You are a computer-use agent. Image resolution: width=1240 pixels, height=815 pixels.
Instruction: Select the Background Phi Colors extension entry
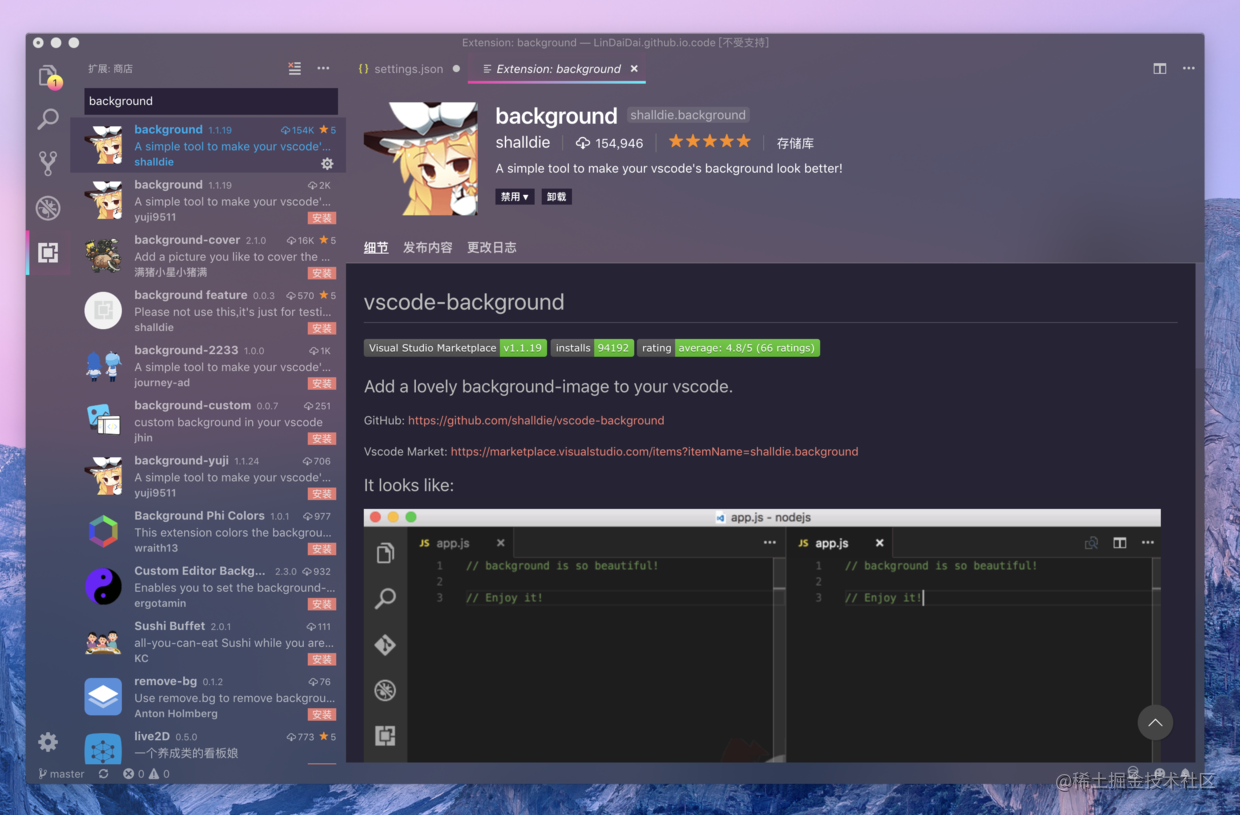click(x=208, y=532)
